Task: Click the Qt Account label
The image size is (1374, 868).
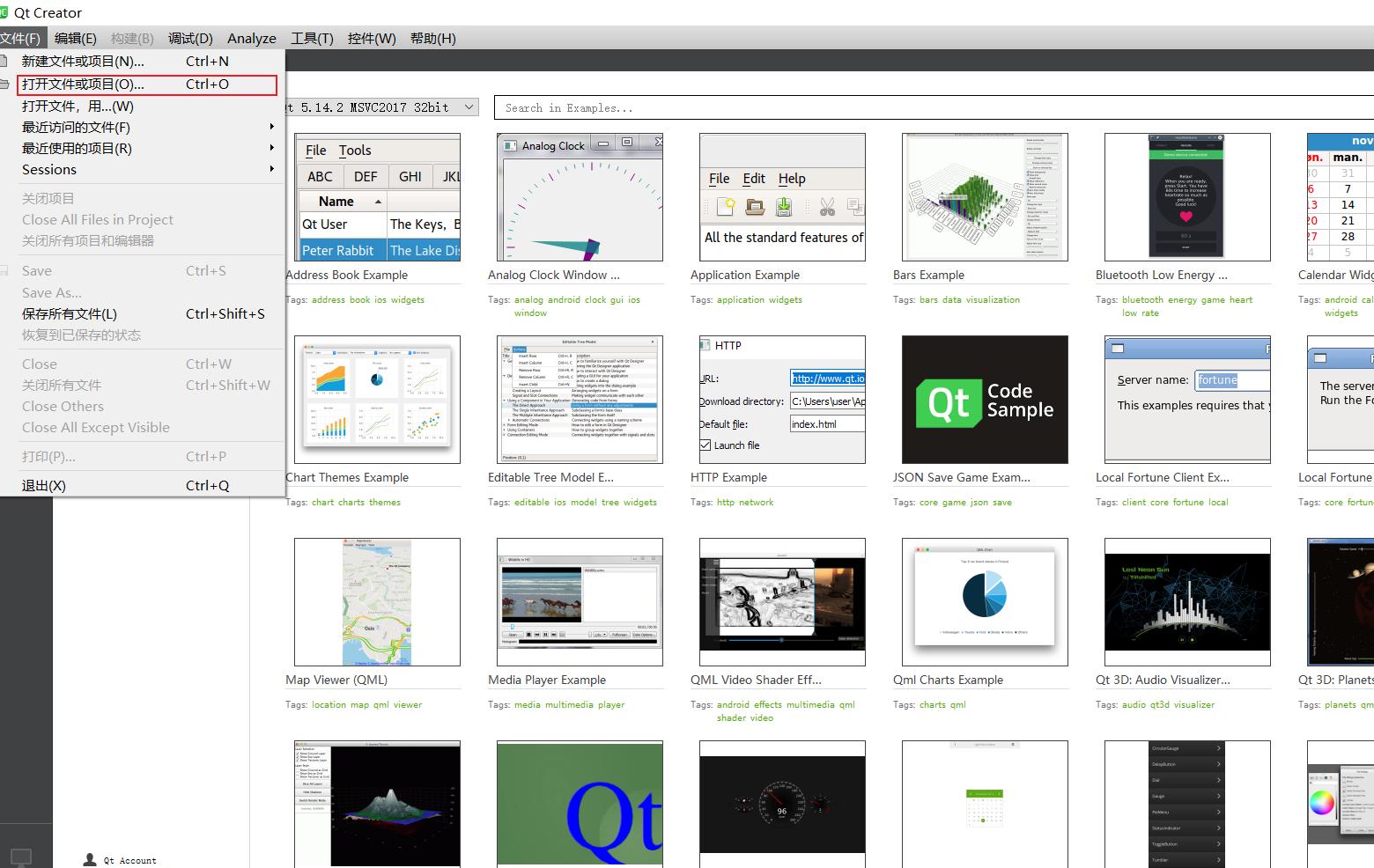Action: (129, 861)
